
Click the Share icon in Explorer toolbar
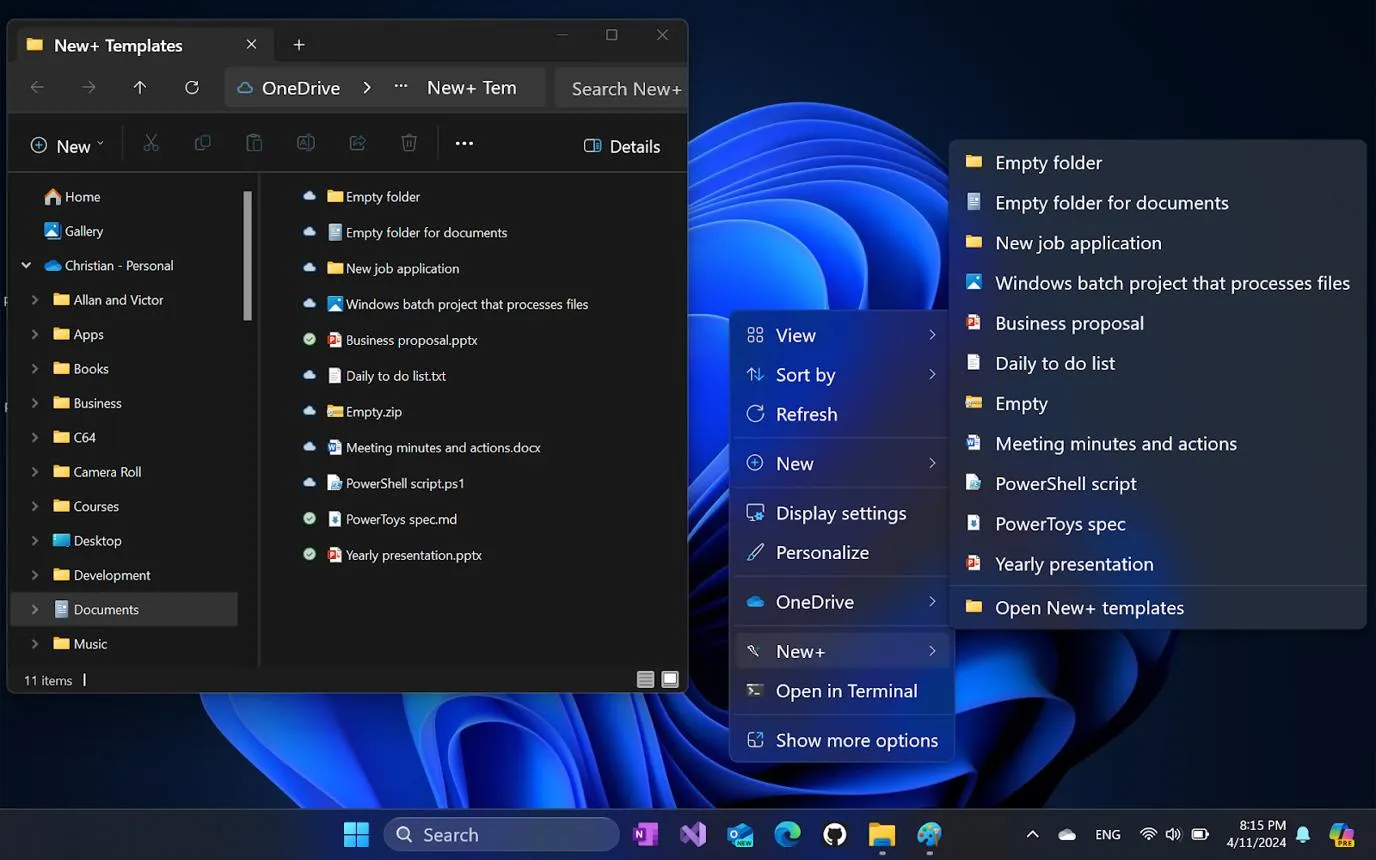coord(357,144)
